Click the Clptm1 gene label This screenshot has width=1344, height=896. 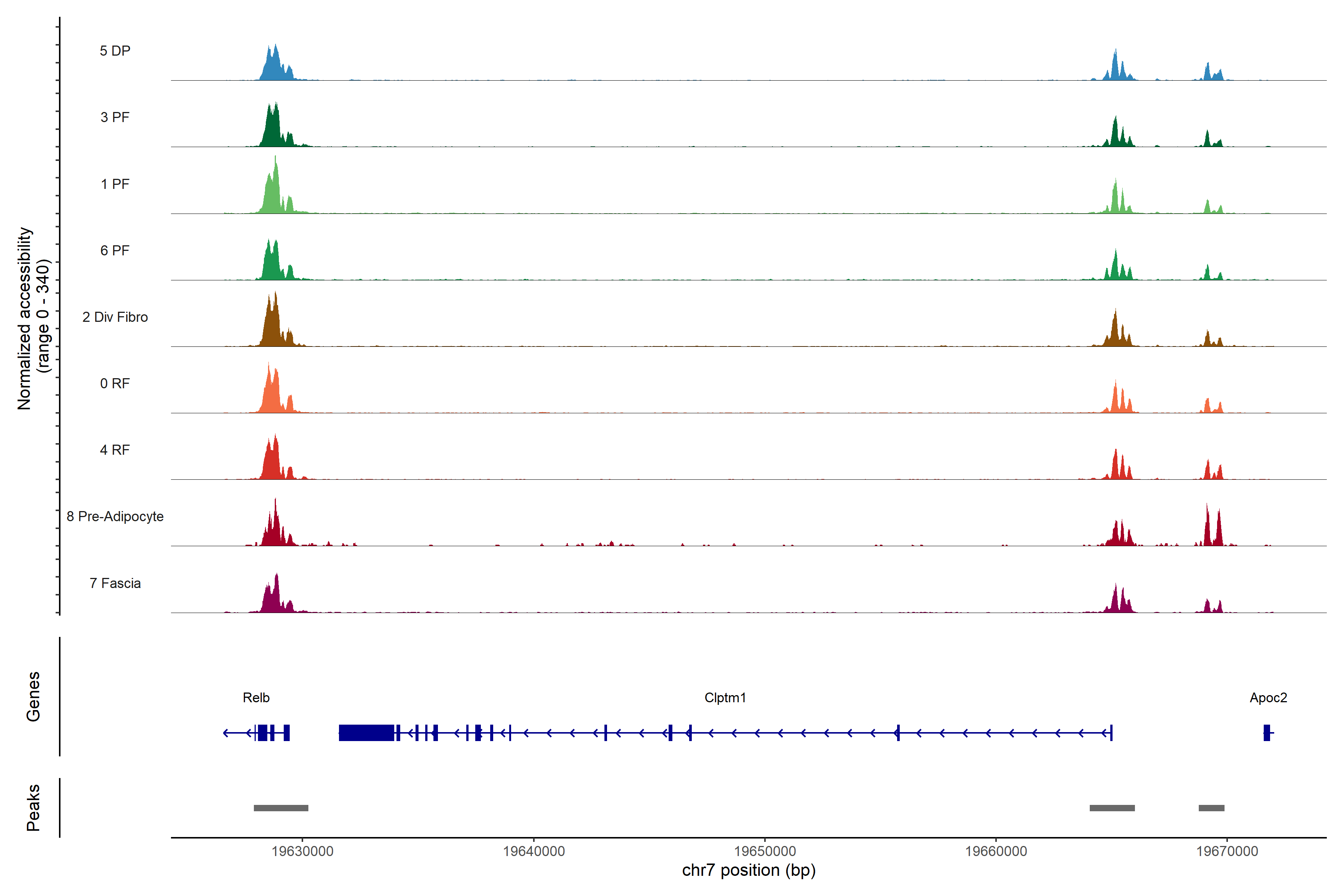click(x=725, y=697)
